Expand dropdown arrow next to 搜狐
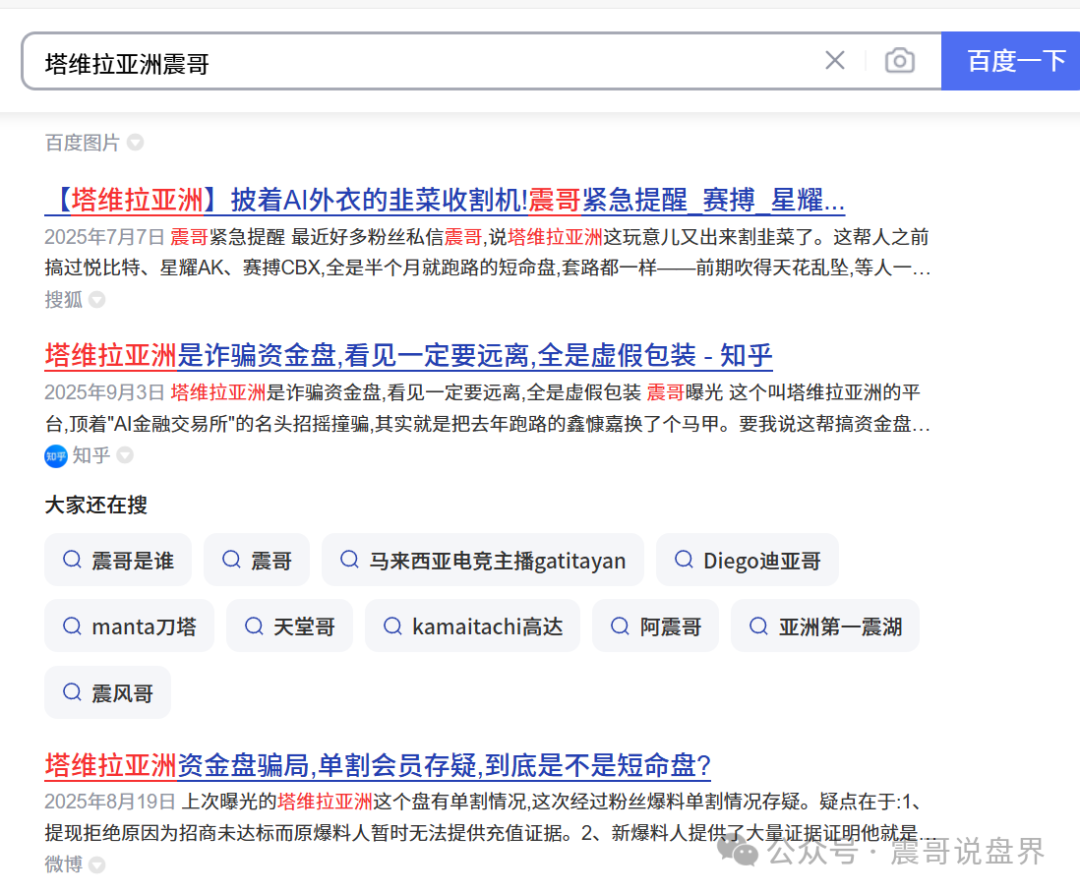1080x894 pixels. pyautogui.click(x=97, y=300)
